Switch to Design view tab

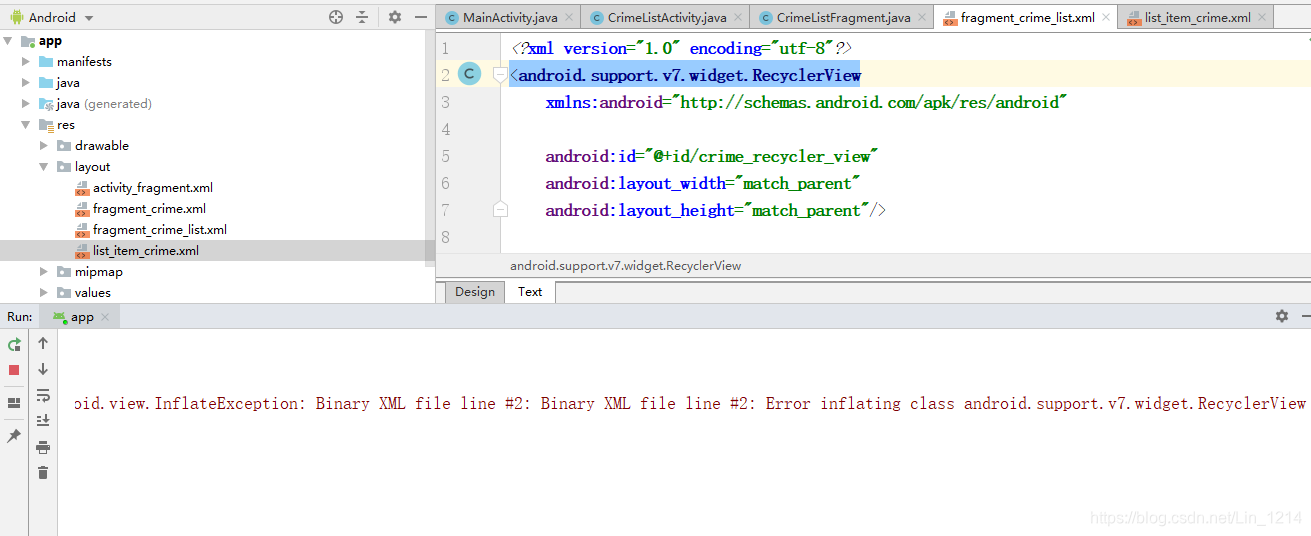click(x=474, y=292)
